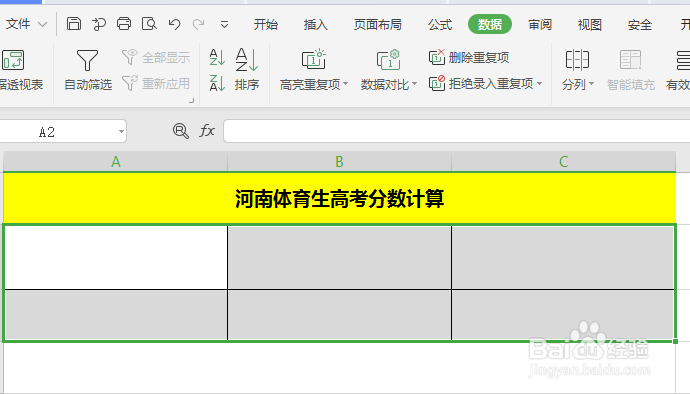Click the print icon
This screenshot has height=394, width=690.
(x=124, y=24)
